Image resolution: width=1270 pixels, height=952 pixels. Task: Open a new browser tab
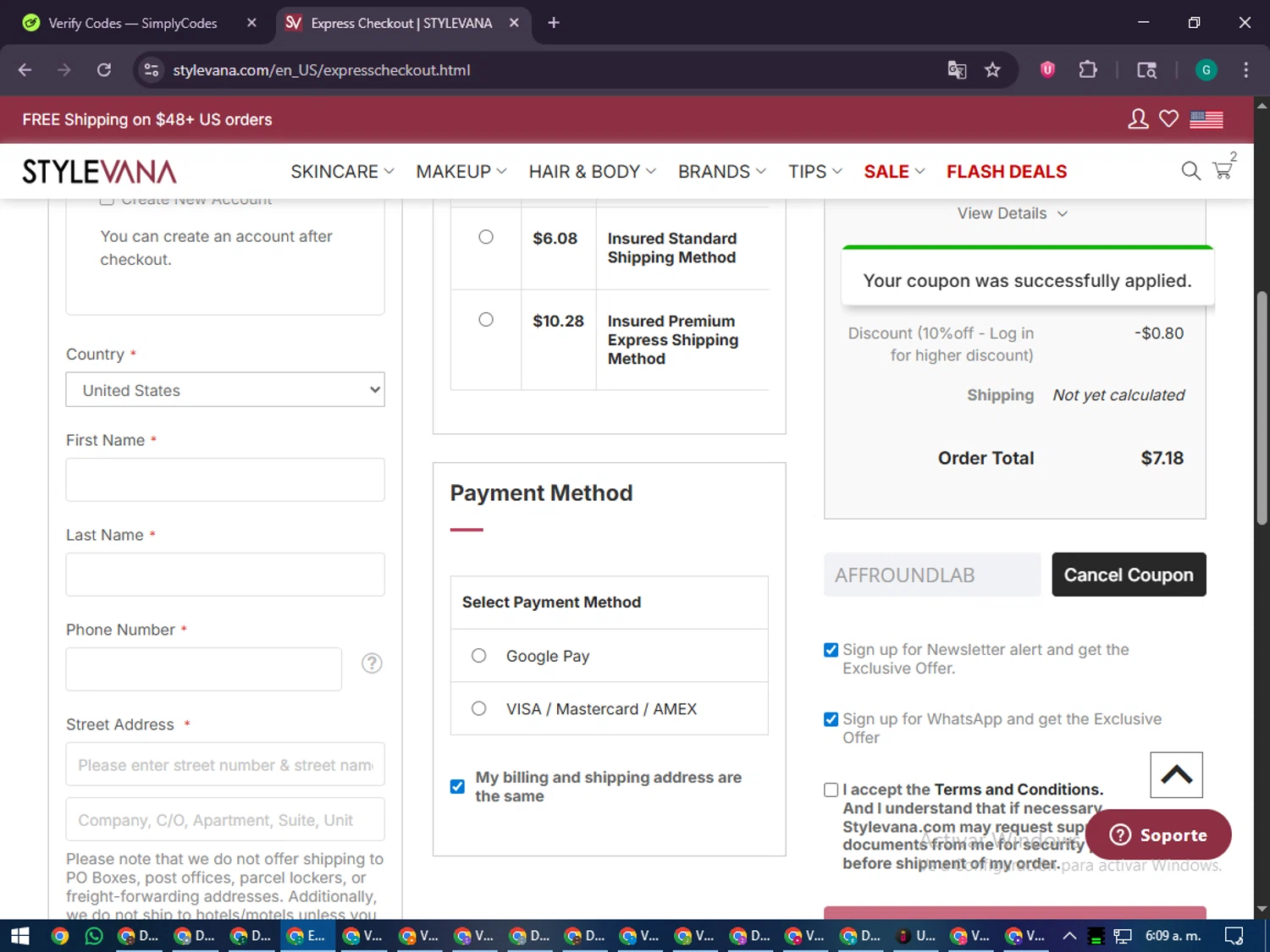(x=554, y=23)
